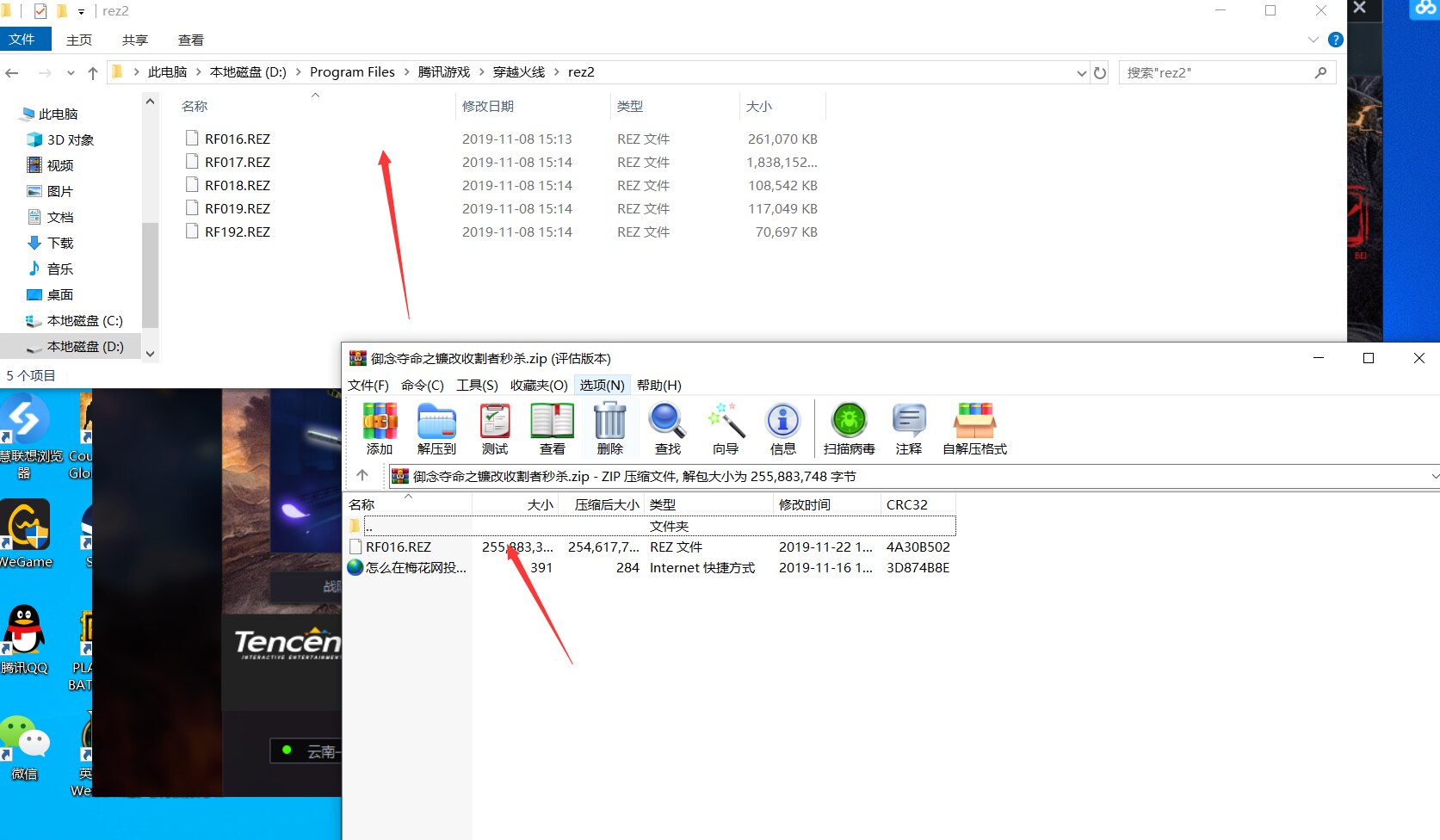The height and width of the screenshot is (840, 1440).
Task: Go up one folder in Explorer
Action: click(93, 73)
